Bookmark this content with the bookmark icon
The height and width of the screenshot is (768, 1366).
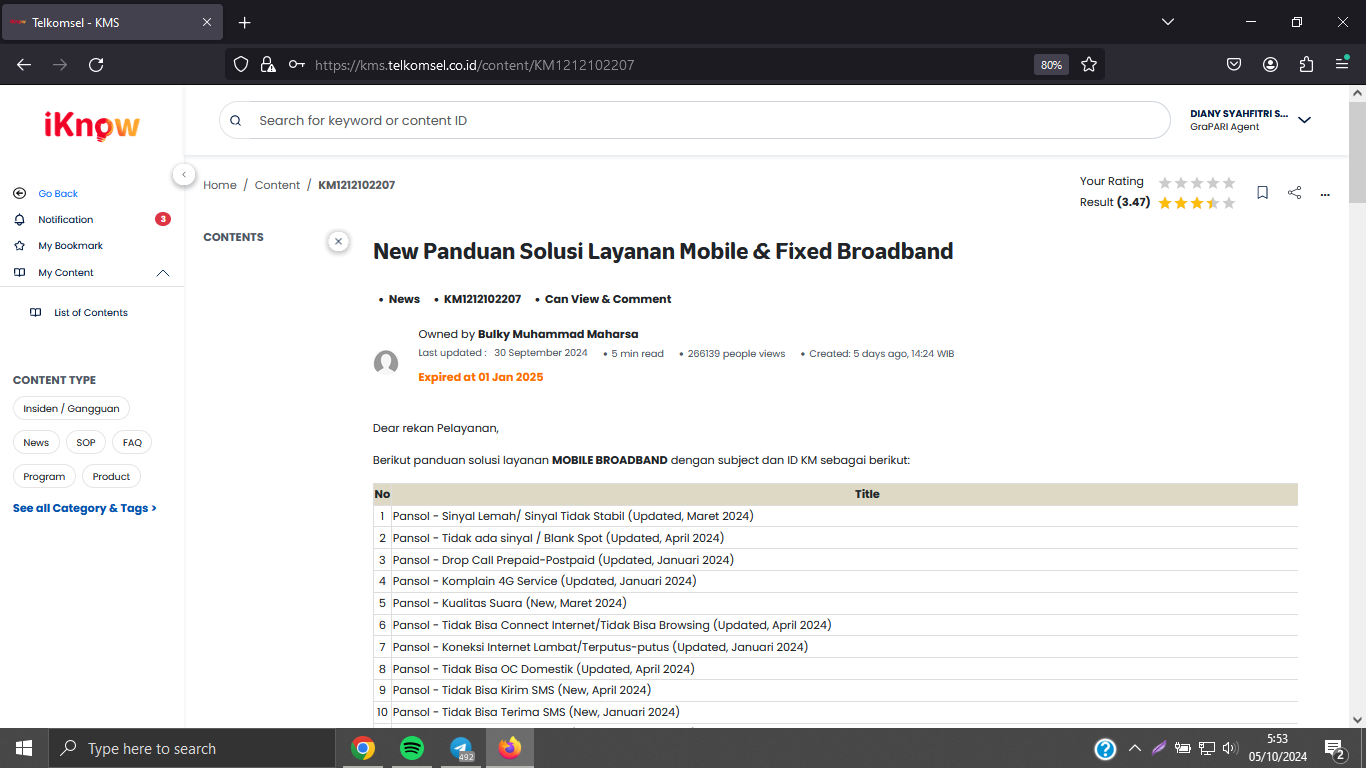point(1262,193)
